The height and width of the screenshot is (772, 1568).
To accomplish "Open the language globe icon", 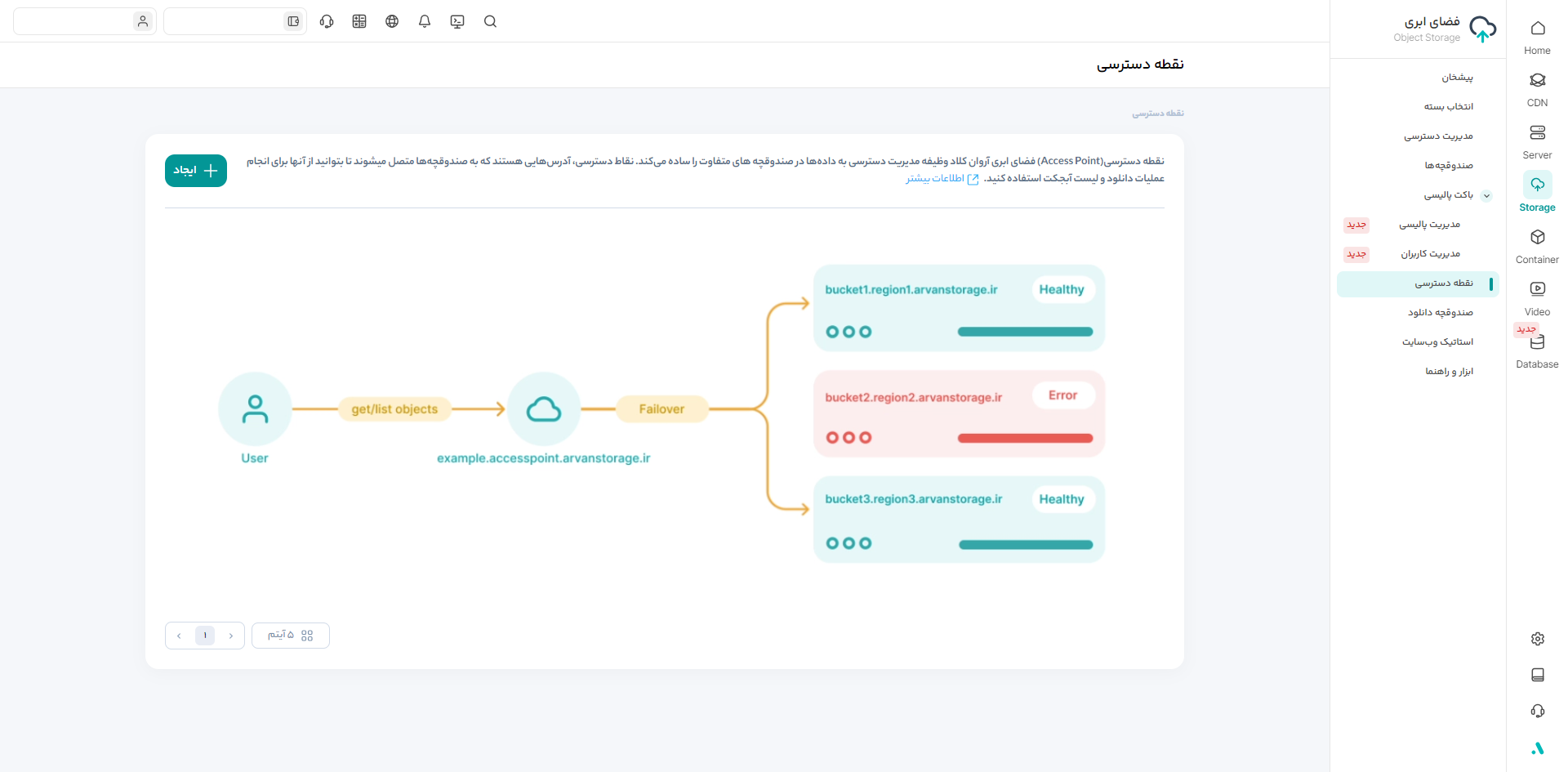I will pos(392,21).
